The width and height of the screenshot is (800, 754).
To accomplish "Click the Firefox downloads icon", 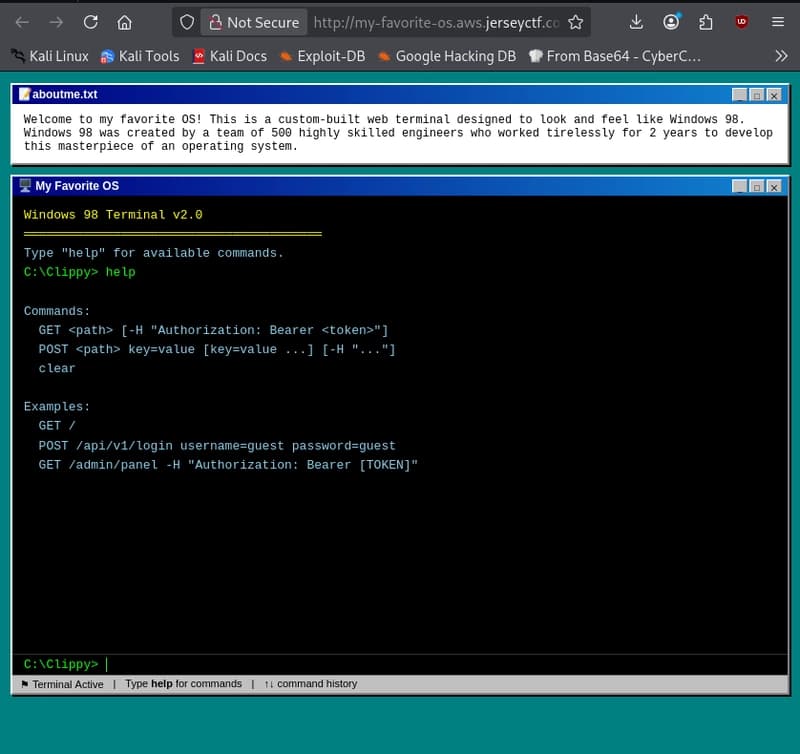I will (x=636, y=22).
